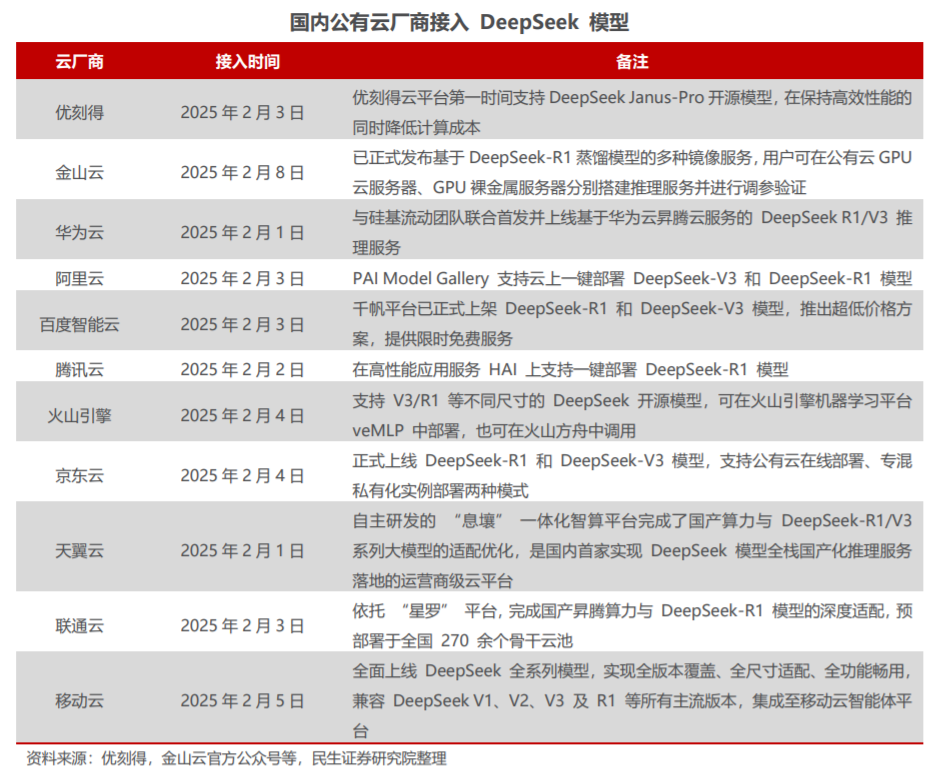Select the 腾讯云 vendor cell
The height and width of the screenshot is (779, 934).
80,370
